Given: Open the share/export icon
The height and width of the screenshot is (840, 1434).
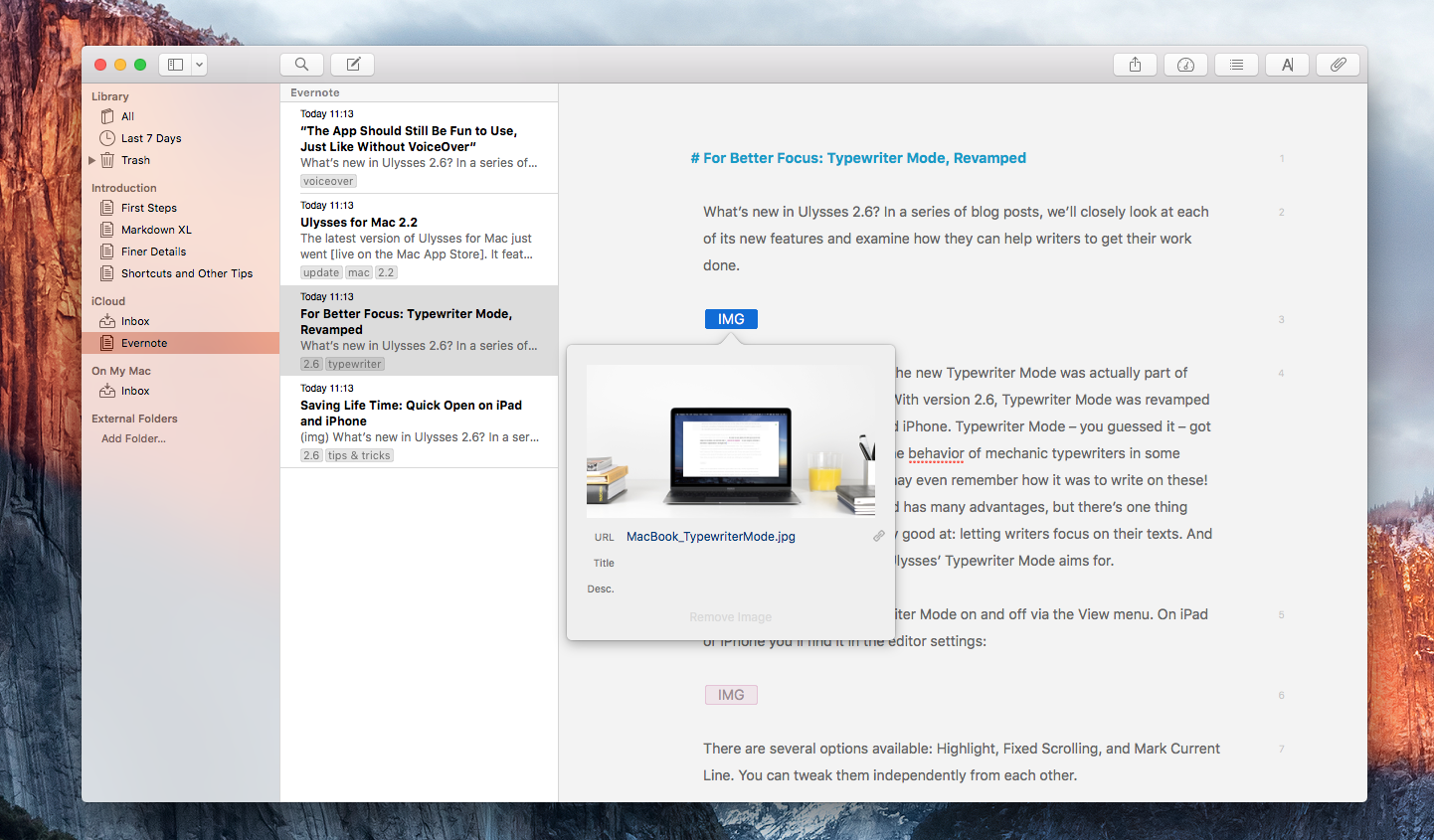Looking at the screenshot, I should tap(1135, 65).
